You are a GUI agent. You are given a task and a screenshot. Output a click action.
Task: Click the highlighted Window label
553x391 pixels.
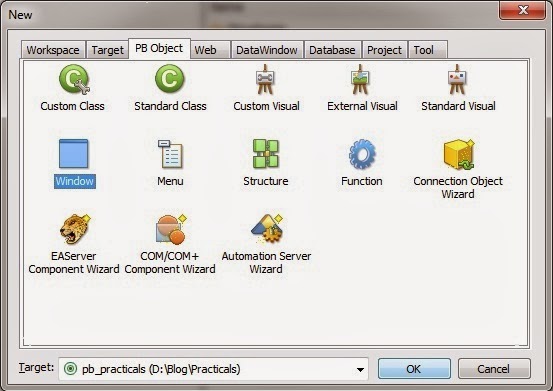pos(75,181)
